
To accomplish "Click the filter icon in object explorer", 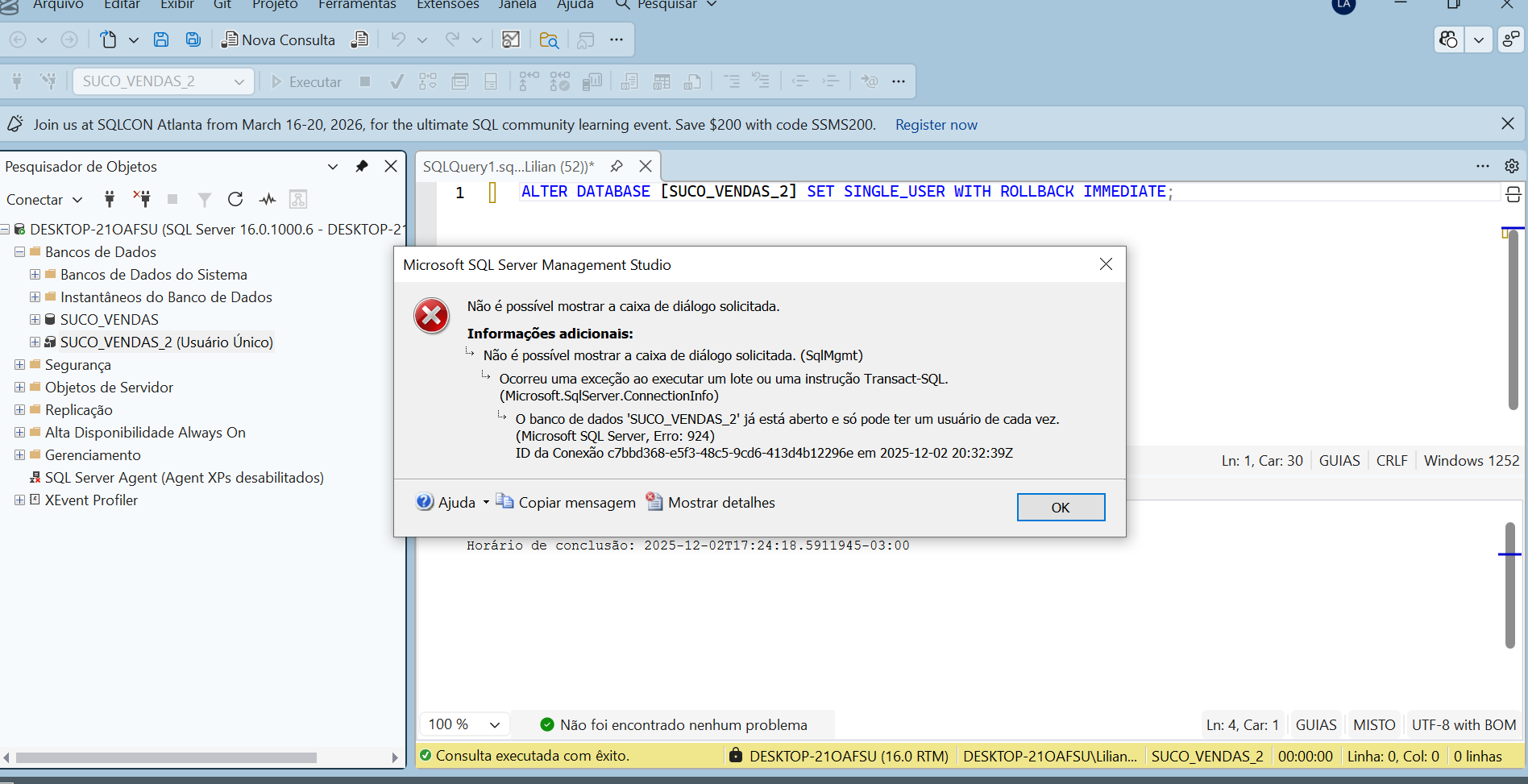I will [x=205, y=199].
